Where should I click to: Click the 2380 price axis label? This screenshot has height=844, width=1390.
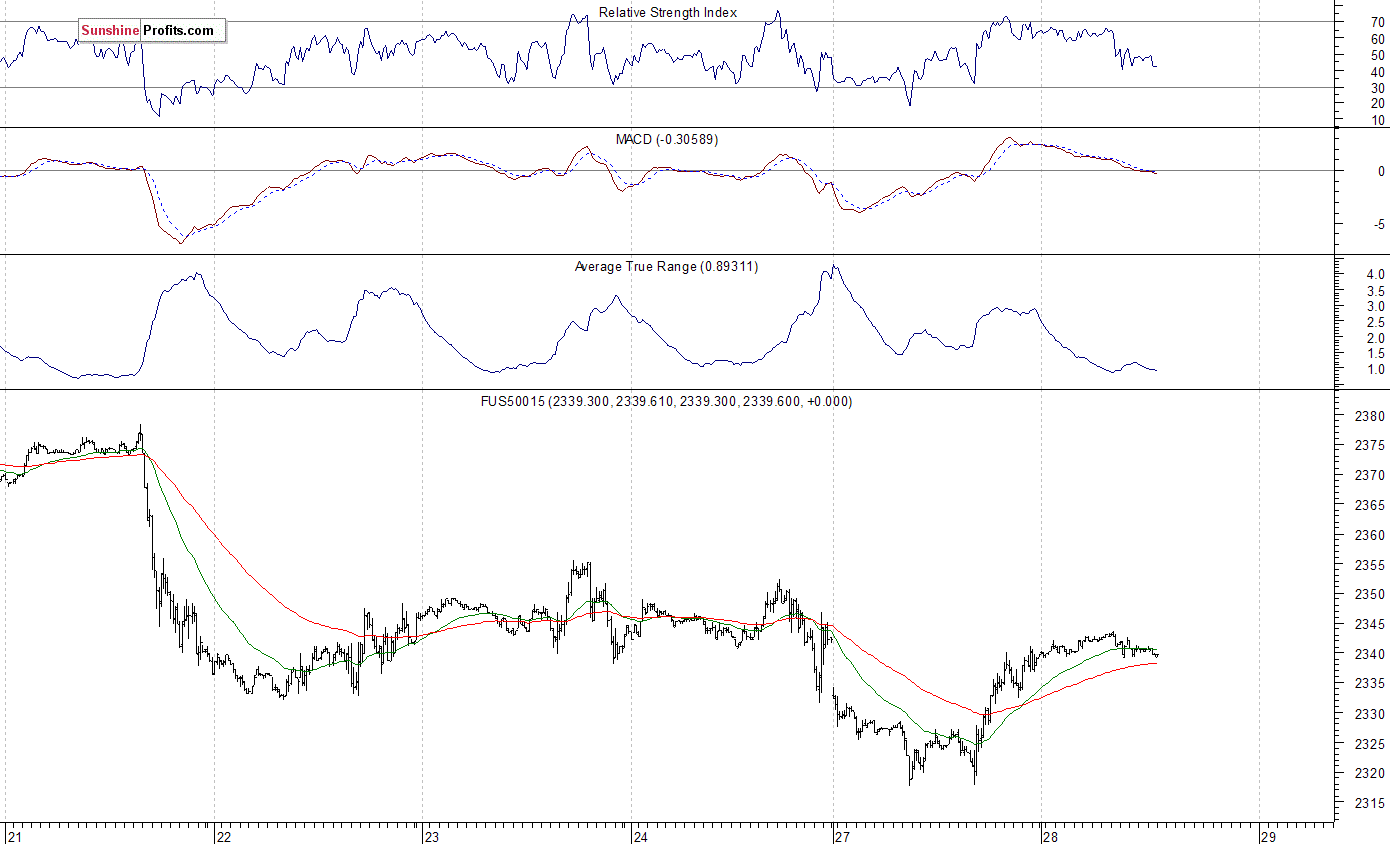click(x=1369, y=416)
